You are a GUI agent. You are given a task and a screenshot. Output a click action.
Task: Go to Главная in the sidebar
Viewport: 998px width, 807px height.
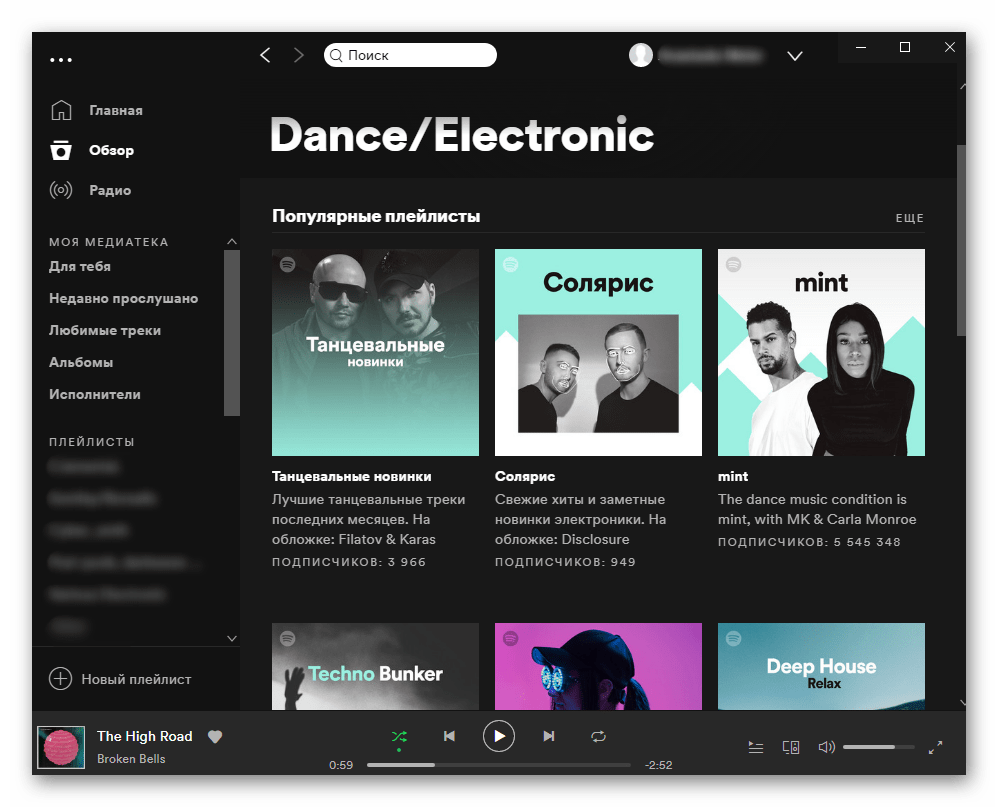click(115, 110)
